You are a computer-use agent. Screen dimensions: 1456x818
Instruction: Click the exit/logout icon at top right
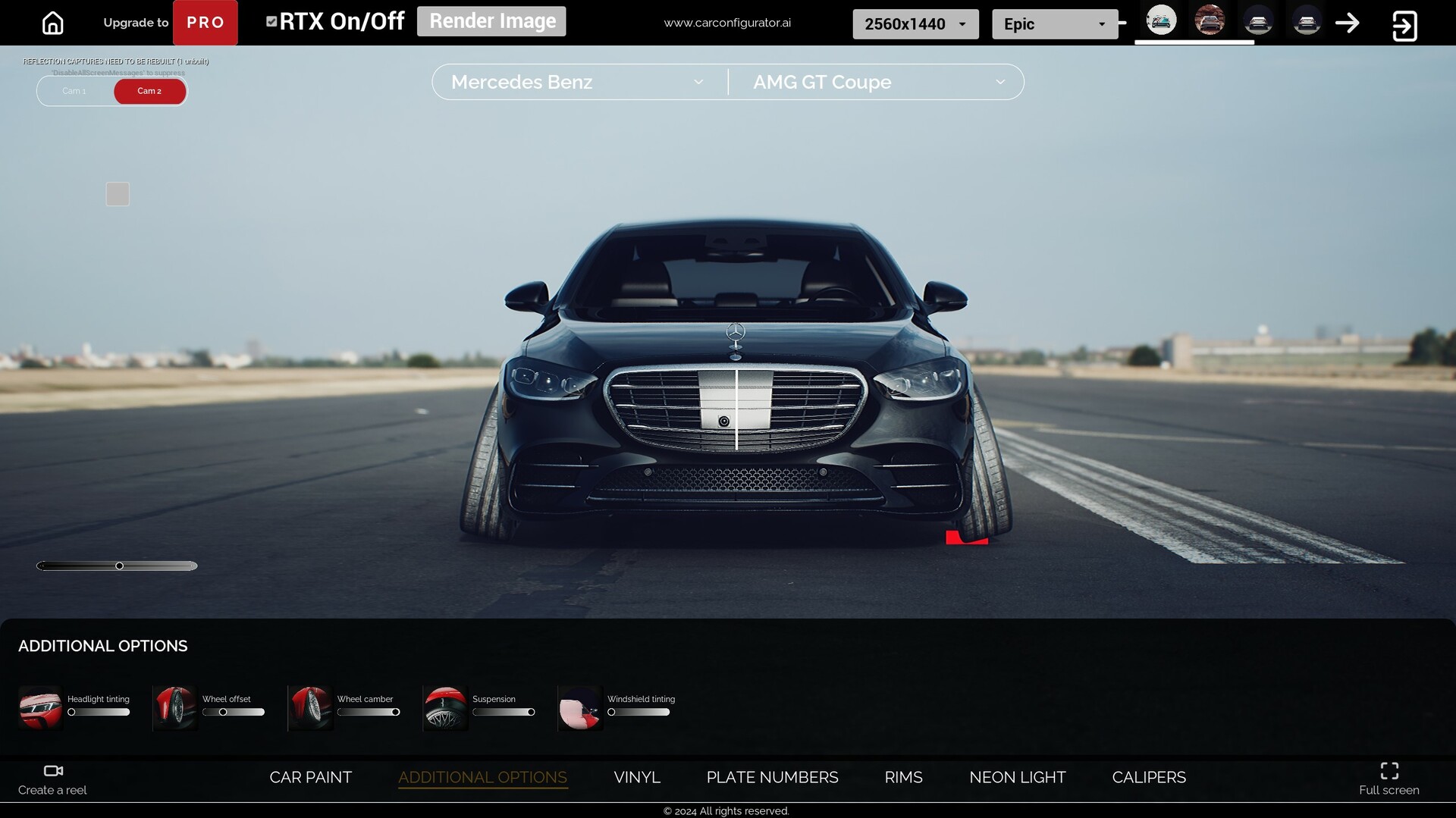tap(1404, 26)
